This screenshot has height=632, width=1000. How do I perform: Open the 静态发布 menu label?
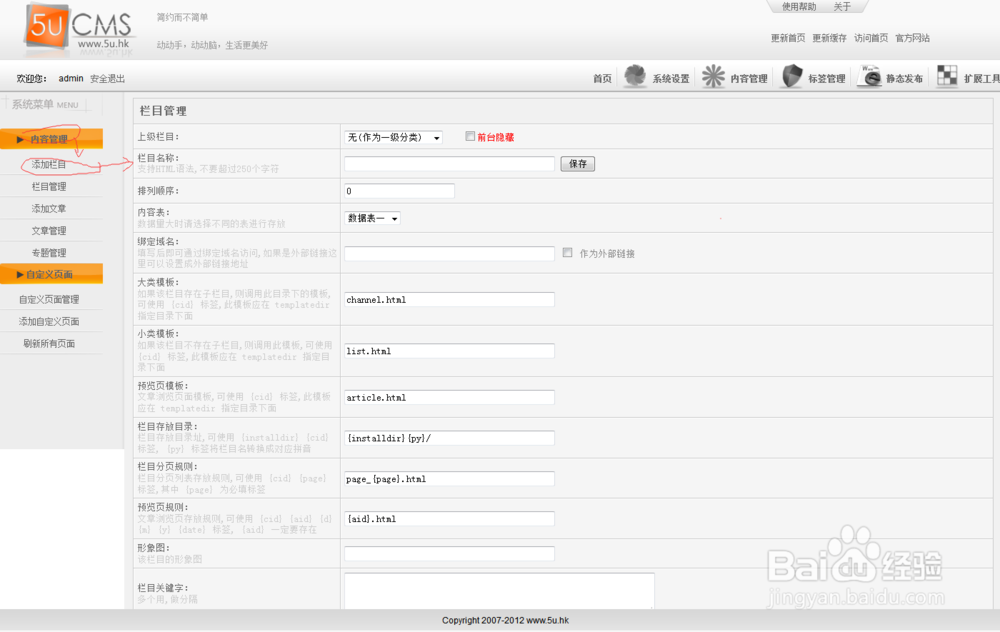(904, 78)
